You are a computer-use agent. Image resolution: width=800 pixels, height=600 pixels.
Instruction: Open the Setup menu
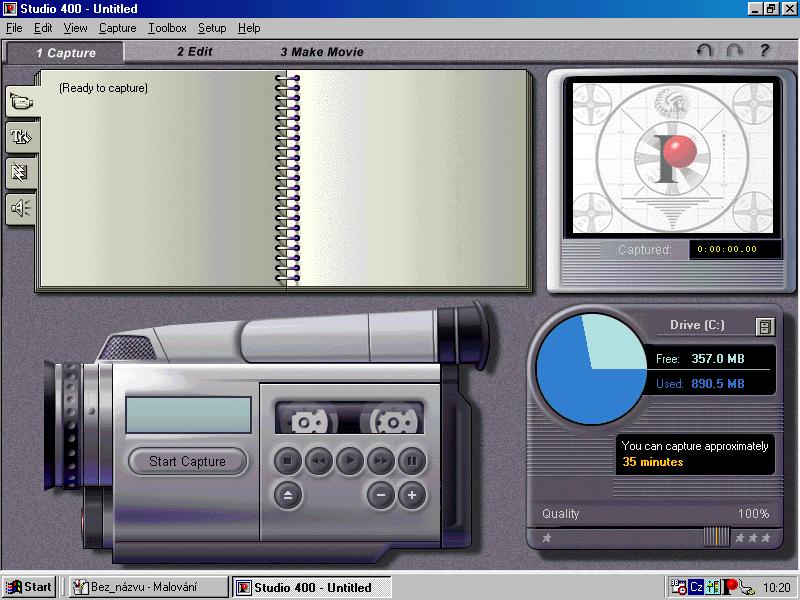click(x=212, y=28)
